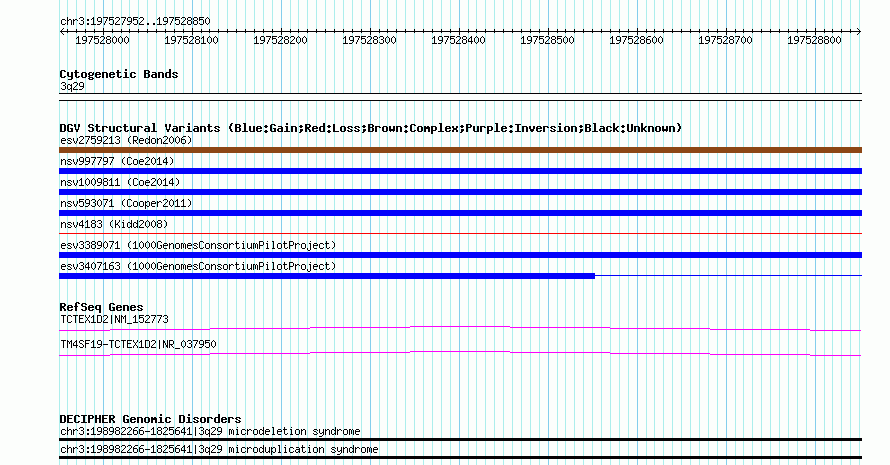Click the black 3q29 microduplication syndrome bar
This screenshot has width=890, height=465.
coord(460,458)
